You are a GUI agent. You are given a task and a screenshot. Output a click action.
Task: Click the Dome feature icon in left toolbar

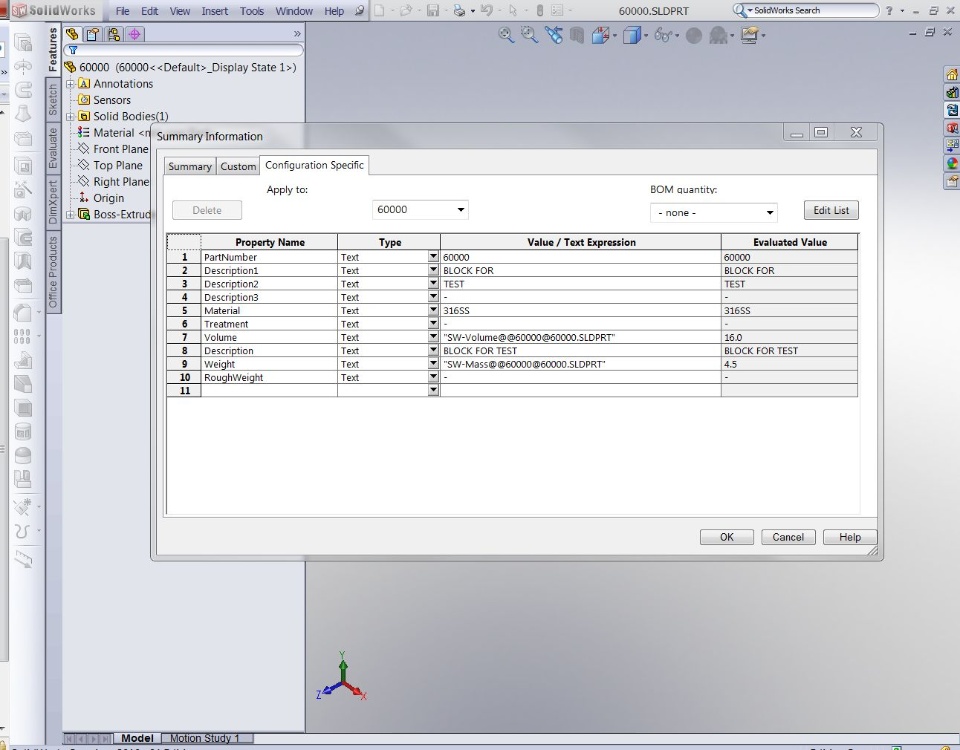(x=23, y=456)
